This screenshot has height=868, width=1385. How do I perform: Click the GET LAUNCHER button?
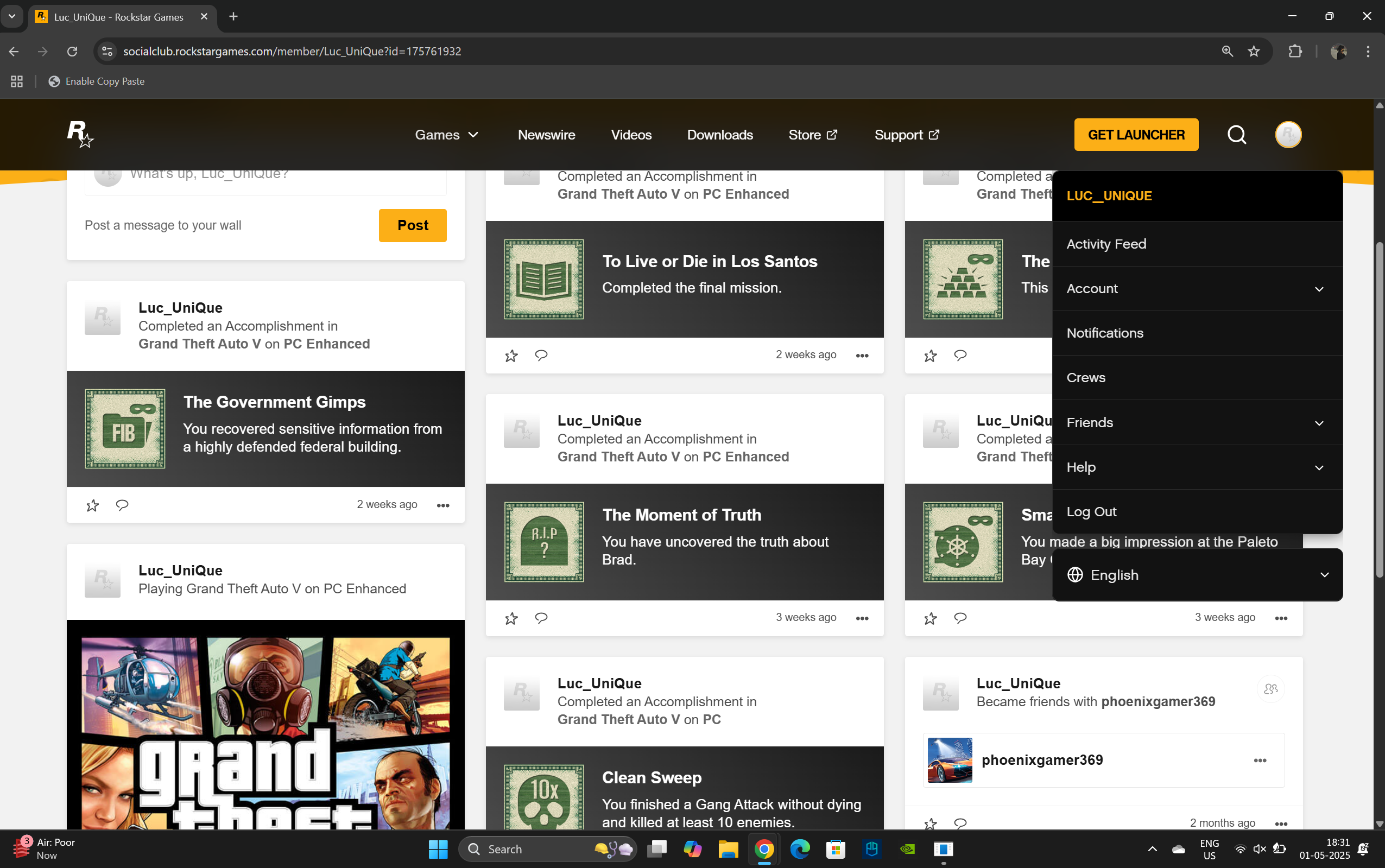pos(1136,135)
